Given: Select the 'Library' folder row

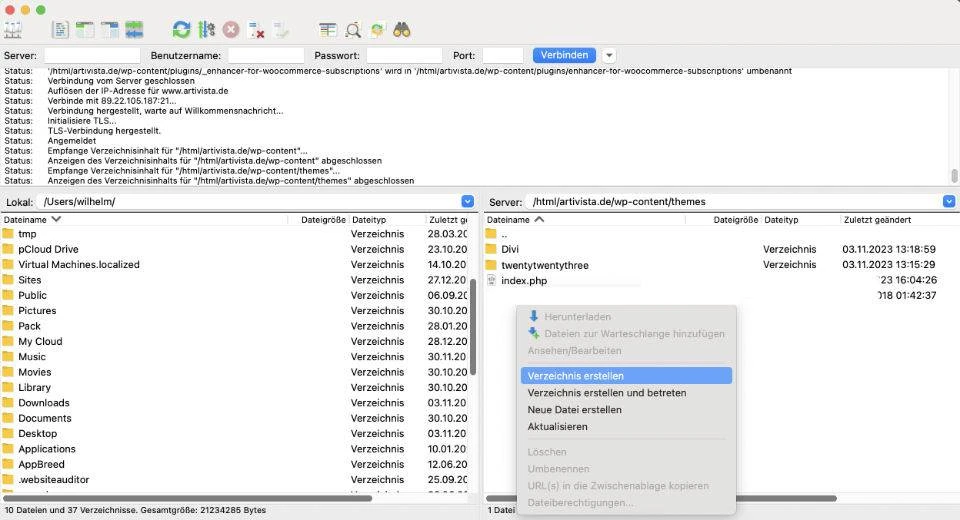Looking at the screenshot, I should (236, 387).
